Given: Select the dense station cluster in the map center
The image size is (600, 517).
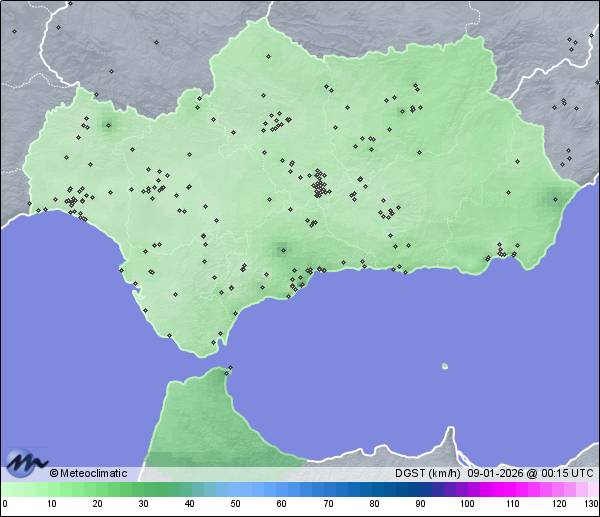Looking at the screenshot, I should point(319,186).
